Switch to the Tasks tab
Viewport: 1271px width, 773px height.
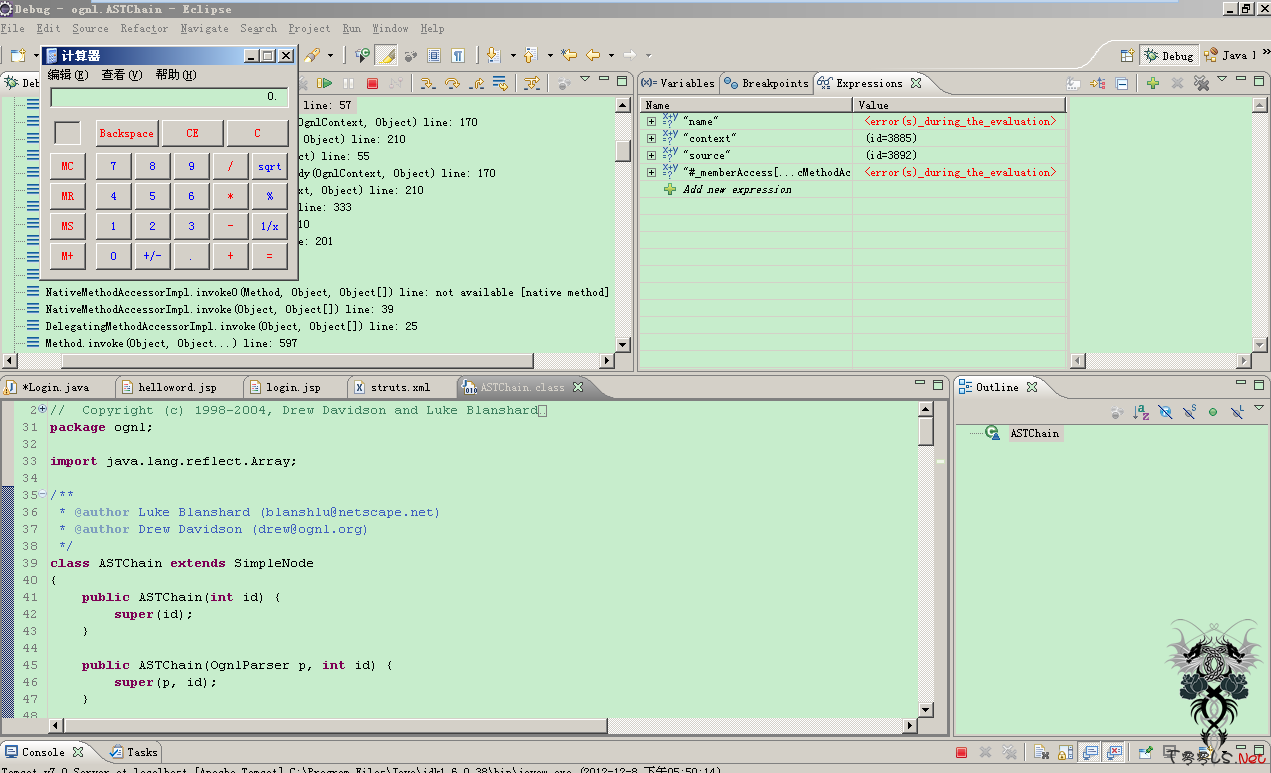(134, 752)
